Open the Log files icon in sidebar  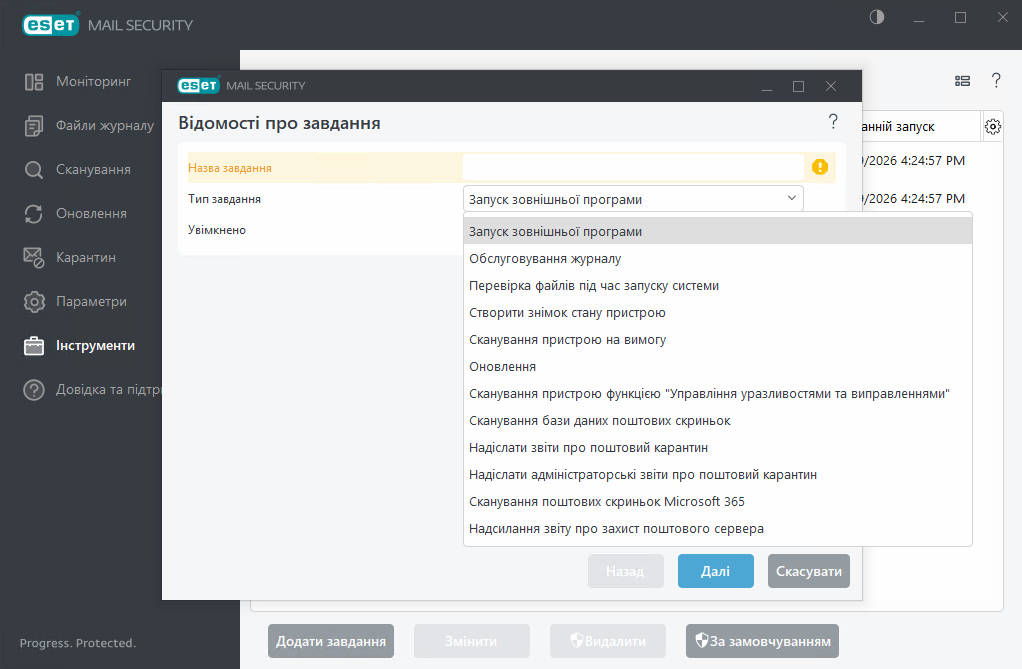click(x=34, y=126)
